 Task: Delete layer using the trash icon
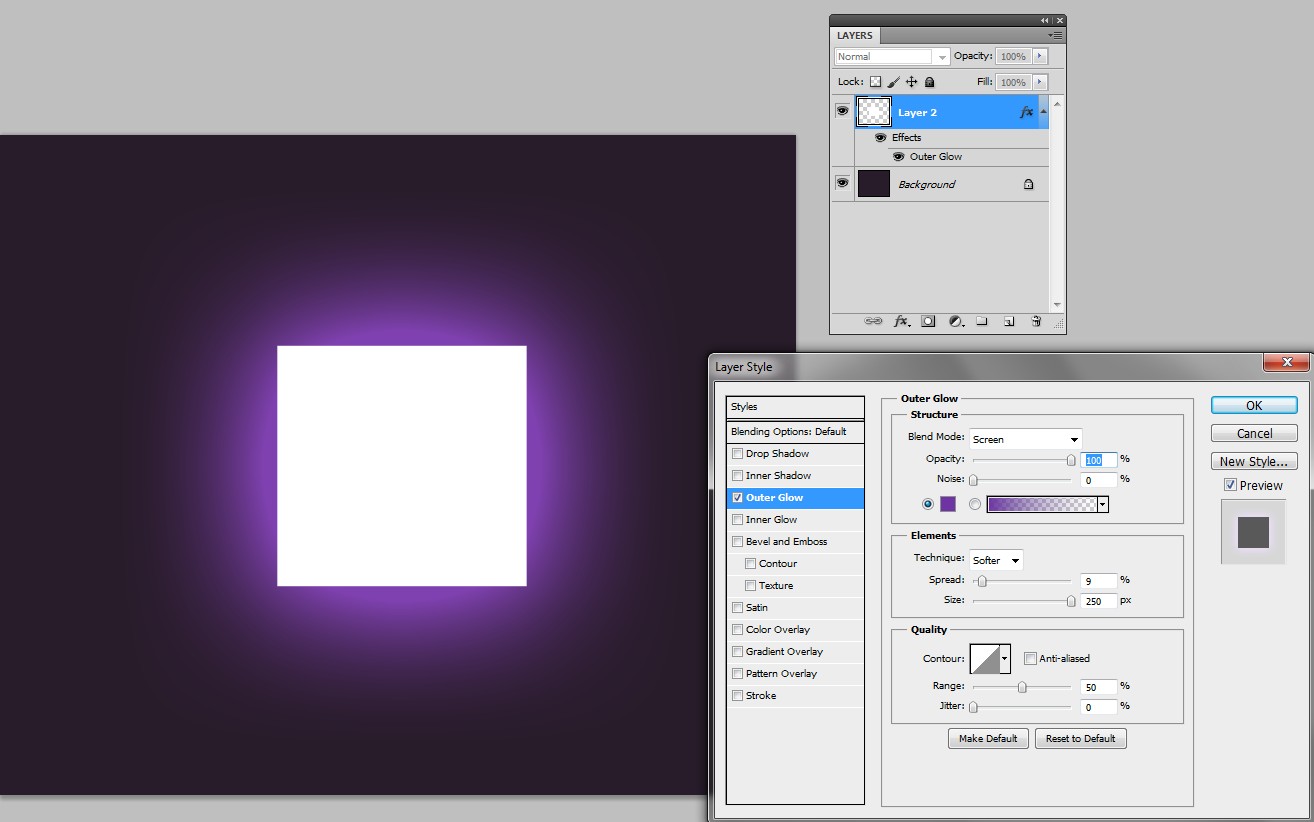click(x=1036, y=321)
